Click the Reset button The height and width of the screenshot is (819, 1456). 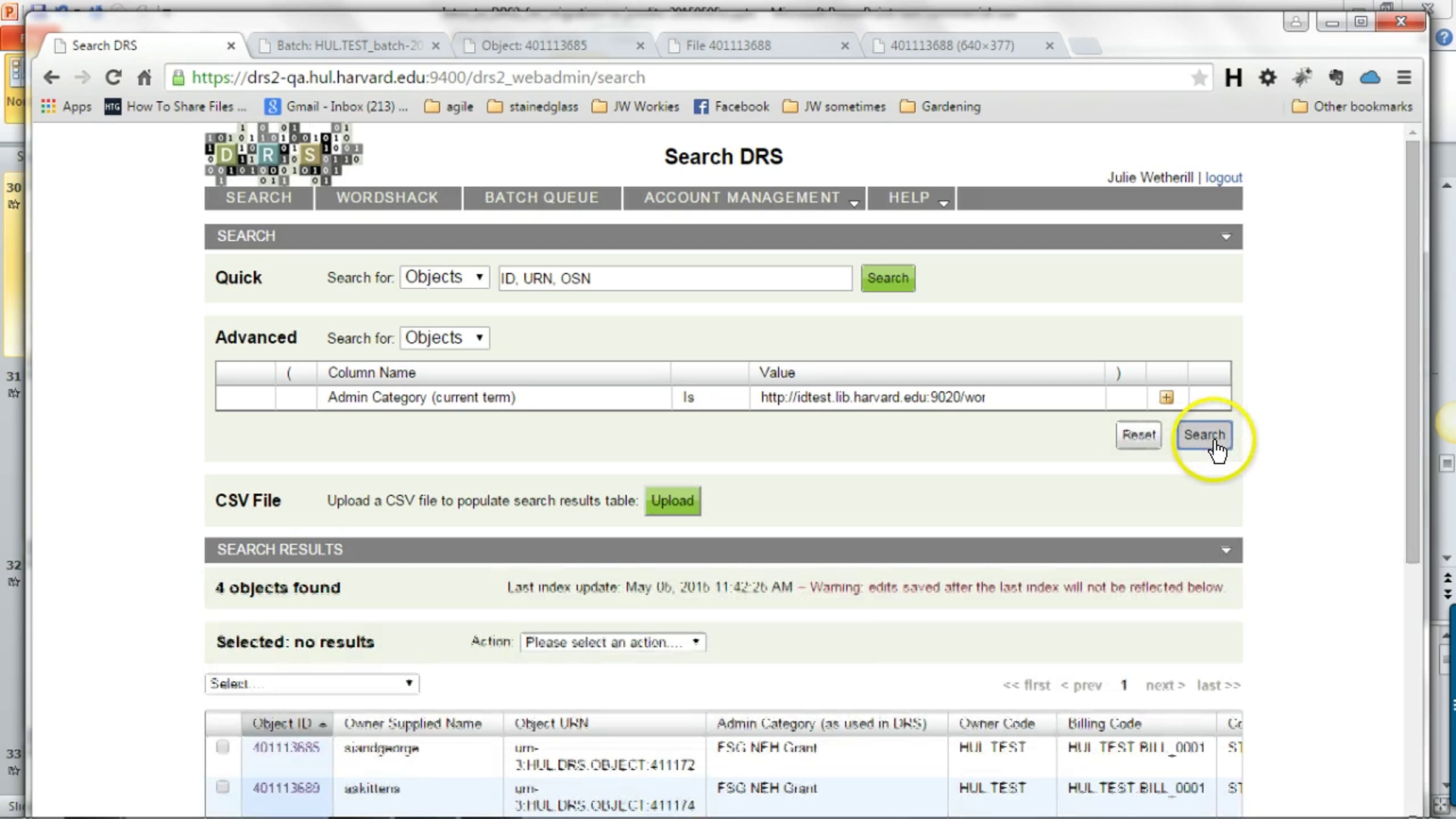[x=1138, y=435]
